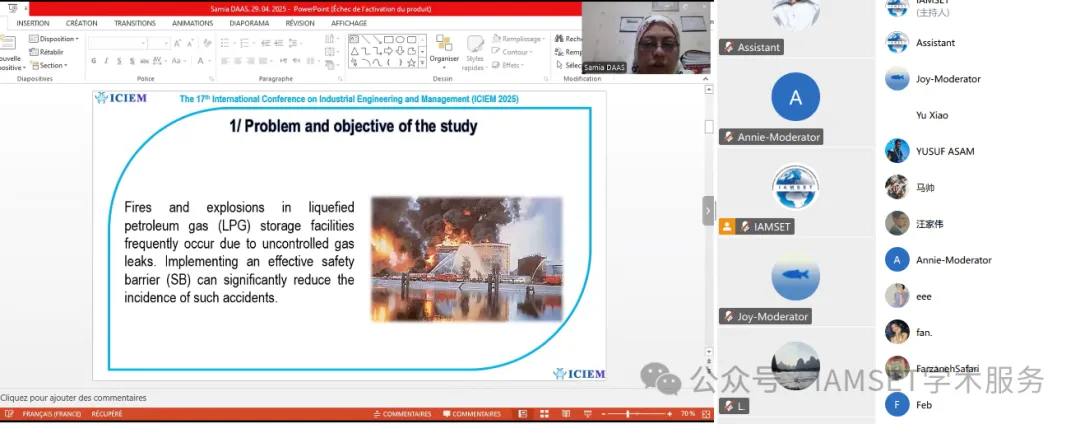Select the oval shape in shapes gallery

tap(400, 39)
